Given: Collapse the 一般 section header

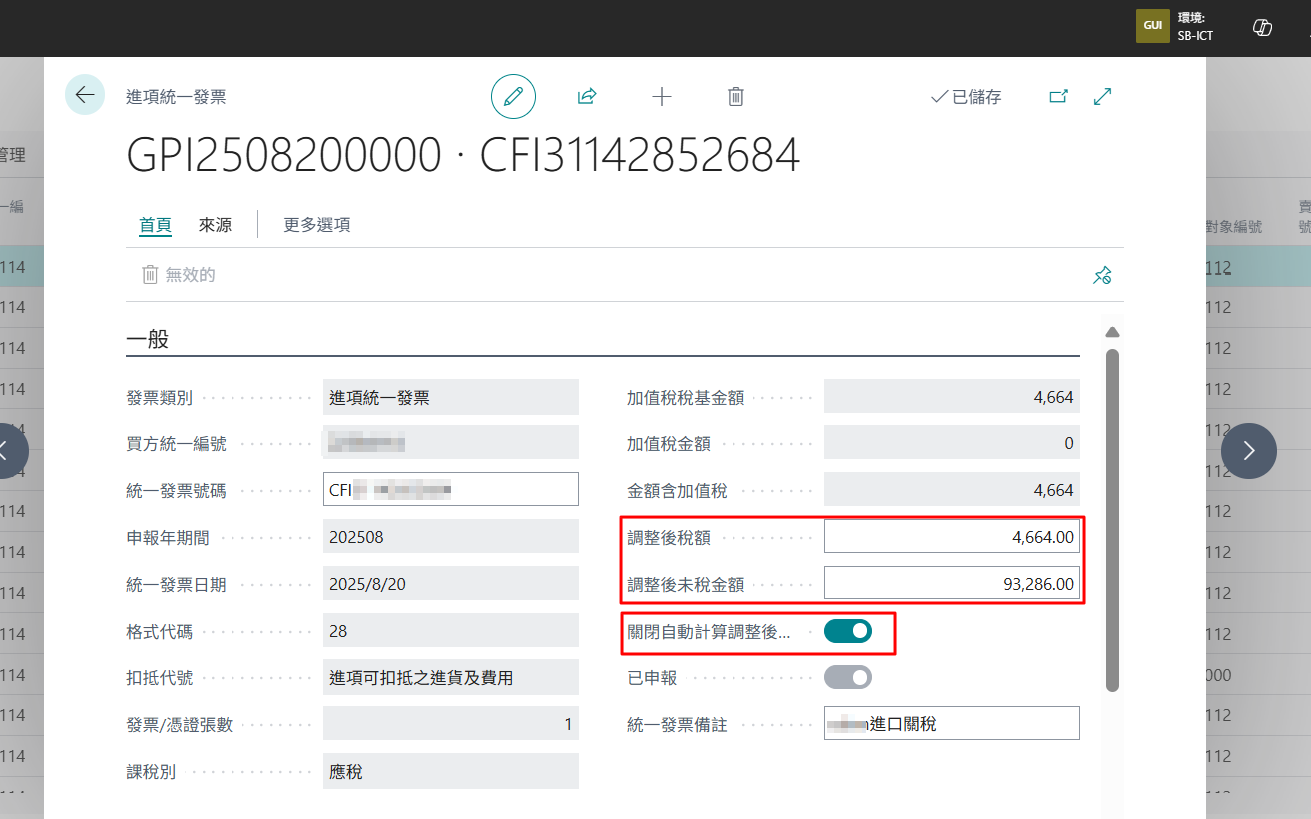Looking at the screenshot, I should tap(148, 339).
